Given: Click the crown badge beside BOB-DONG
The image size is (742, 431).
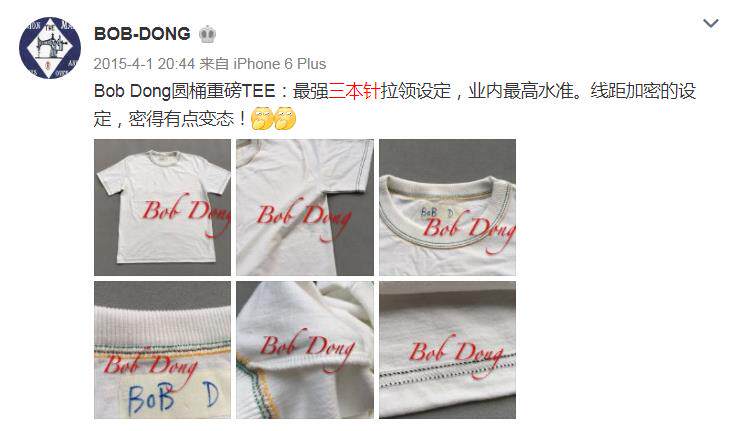Looking at the screenshot, I should click(208, 35).
